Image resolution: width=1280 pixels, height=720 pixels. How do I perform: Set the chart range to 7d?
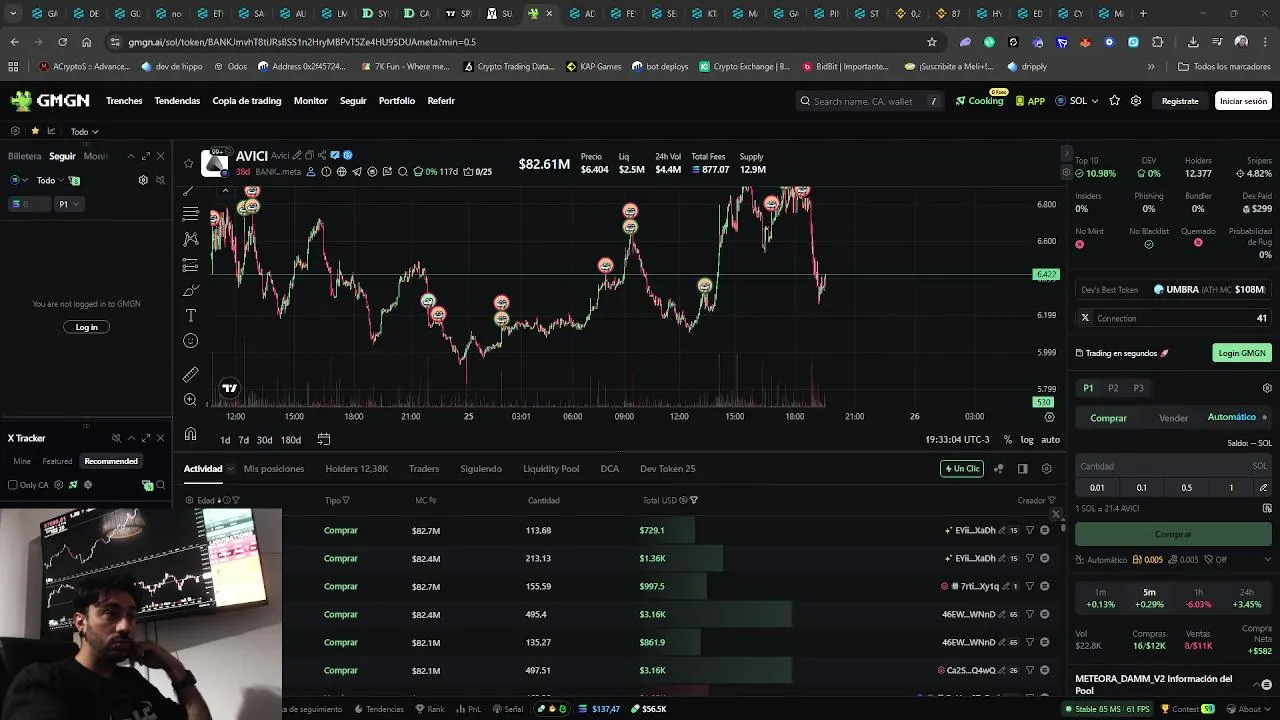(x=243, y=440)
